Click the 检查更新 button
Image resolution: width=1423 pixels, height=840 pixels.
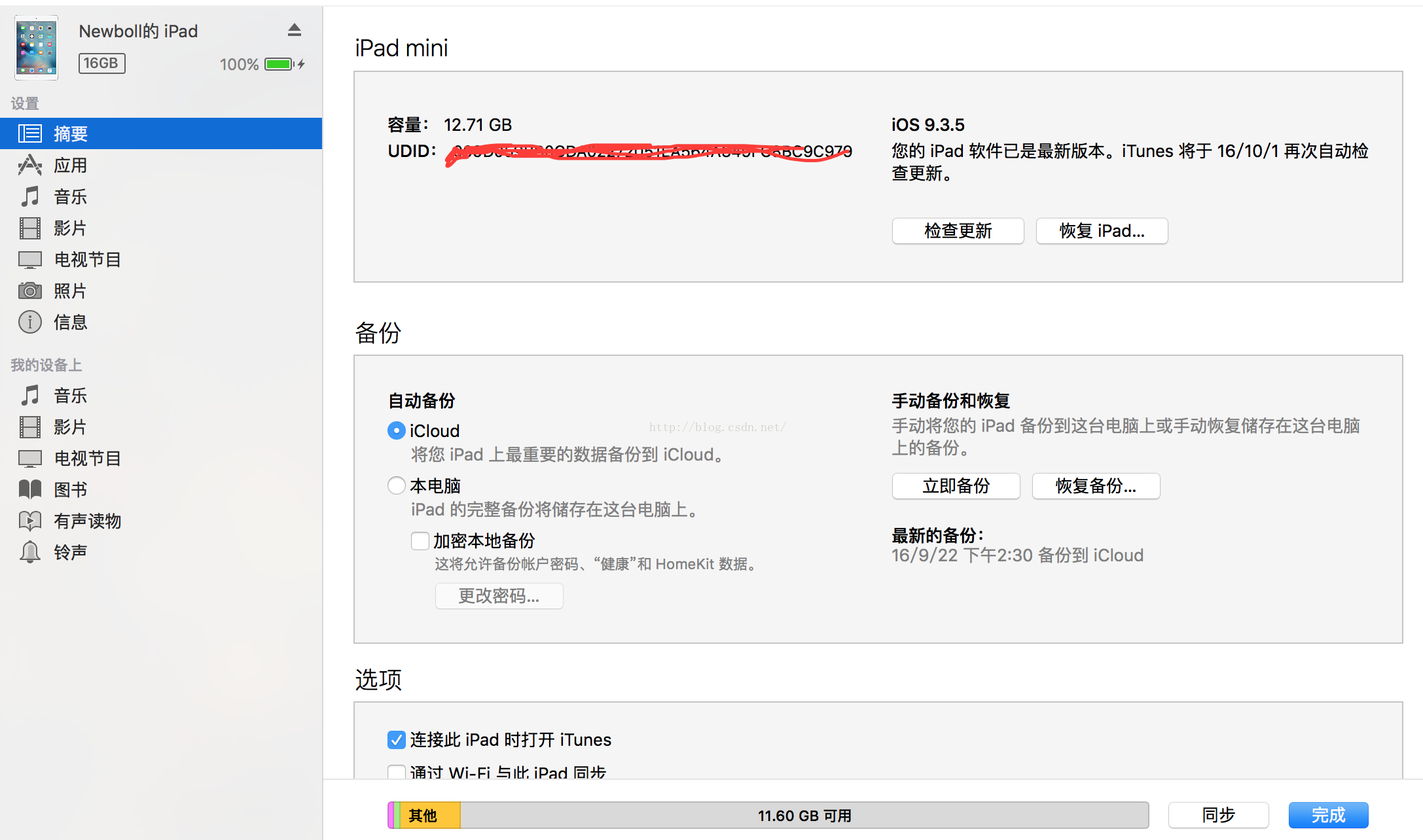tap(958, 231)
